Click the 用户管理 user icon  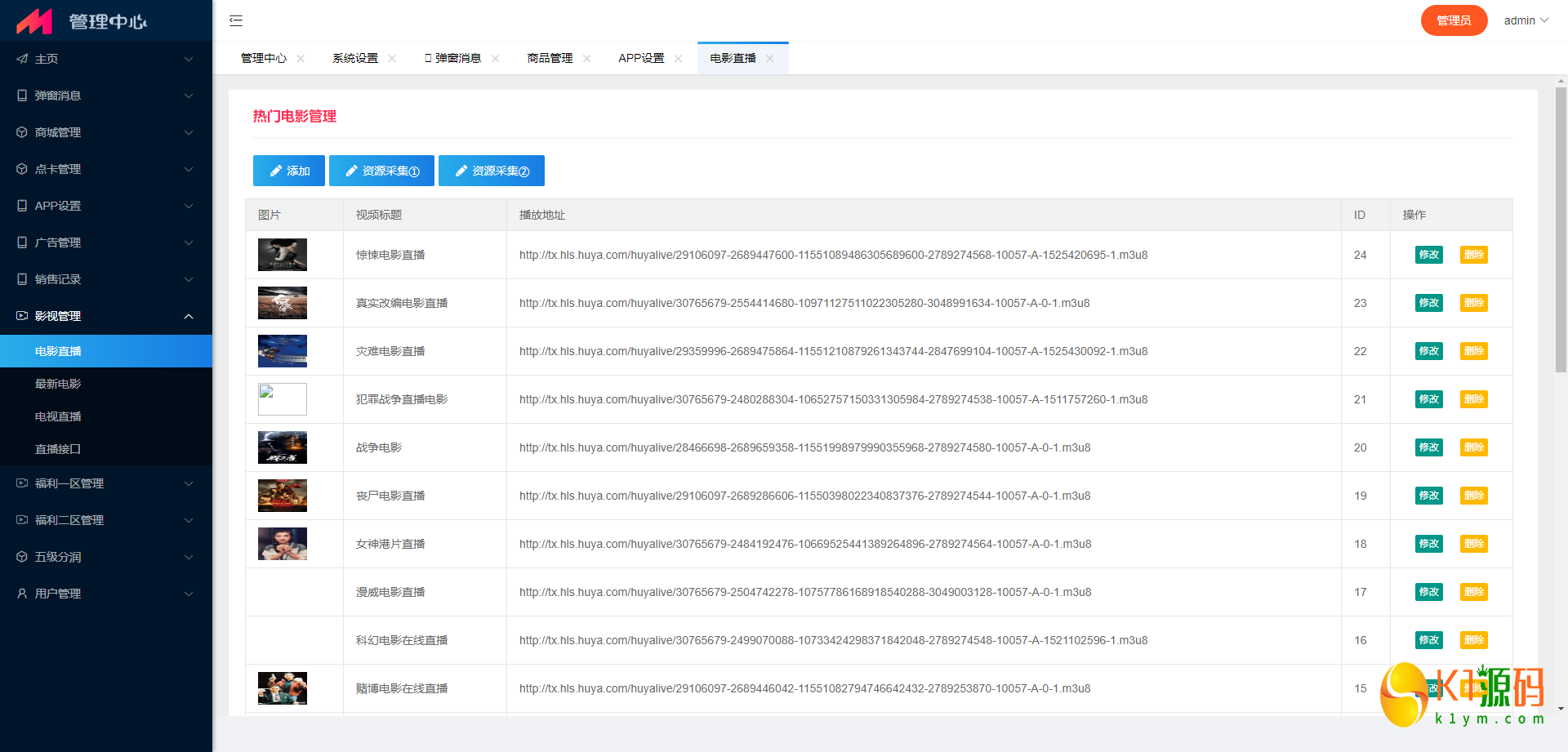pyautogui.click(x=22, y=594)
